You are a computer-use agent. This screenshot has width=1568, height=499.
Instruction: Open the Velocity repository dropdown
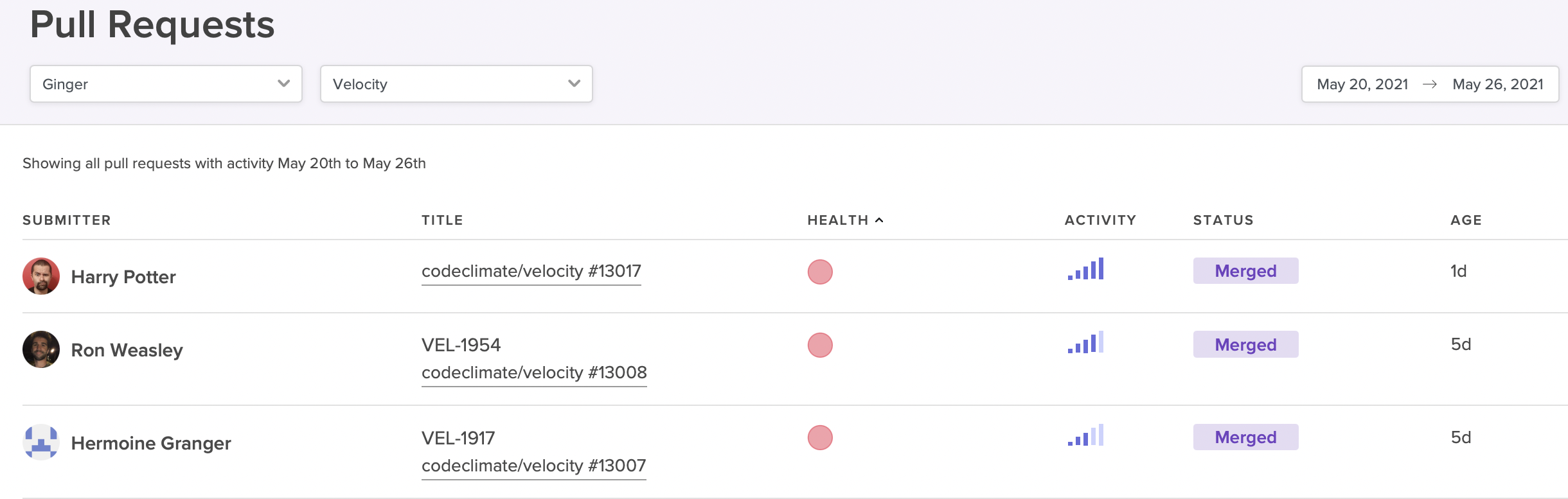point(456,83)
